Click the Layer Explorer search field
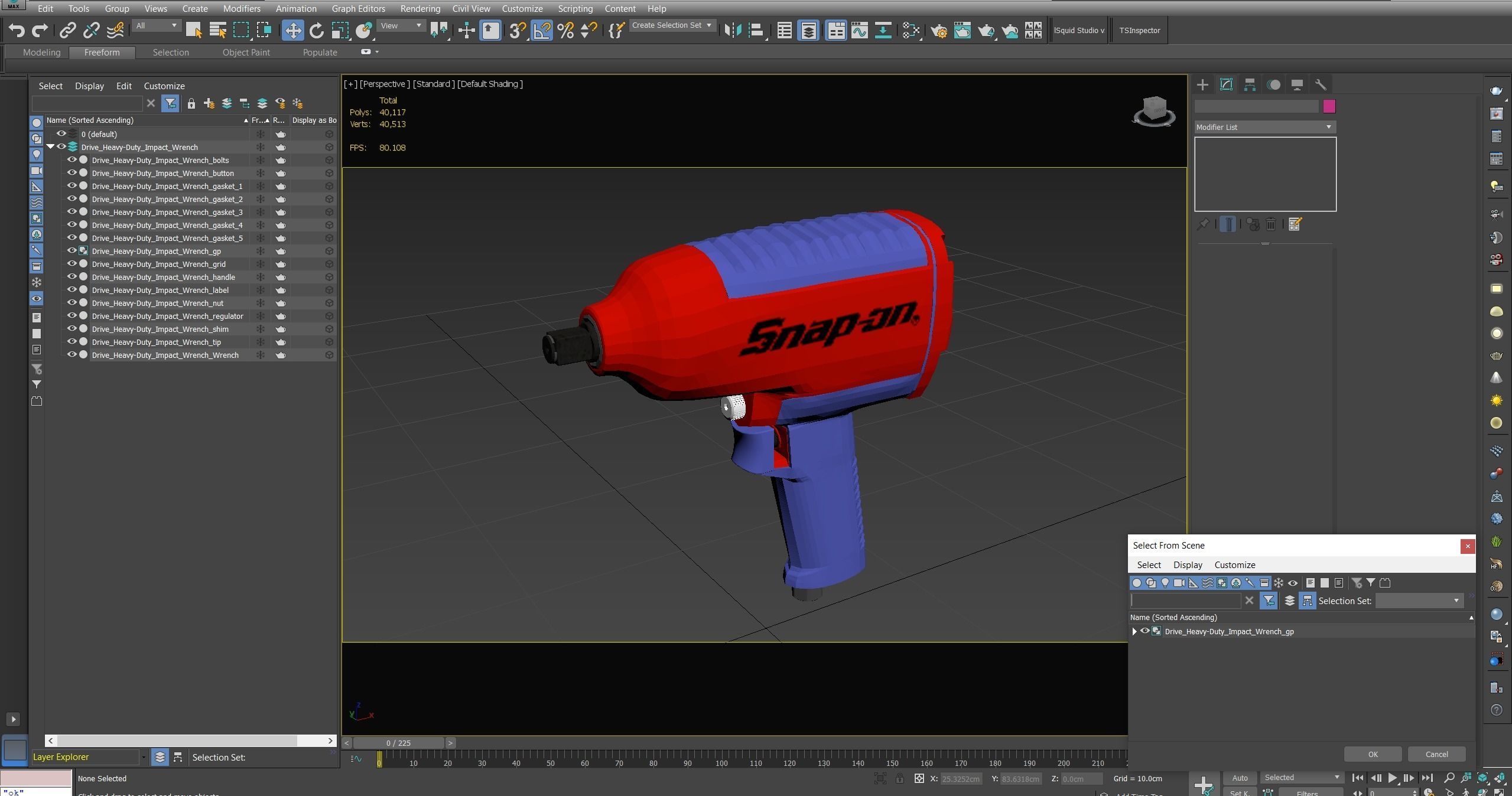The width and height of the screenshot is (1512, 796). [87, 103]
